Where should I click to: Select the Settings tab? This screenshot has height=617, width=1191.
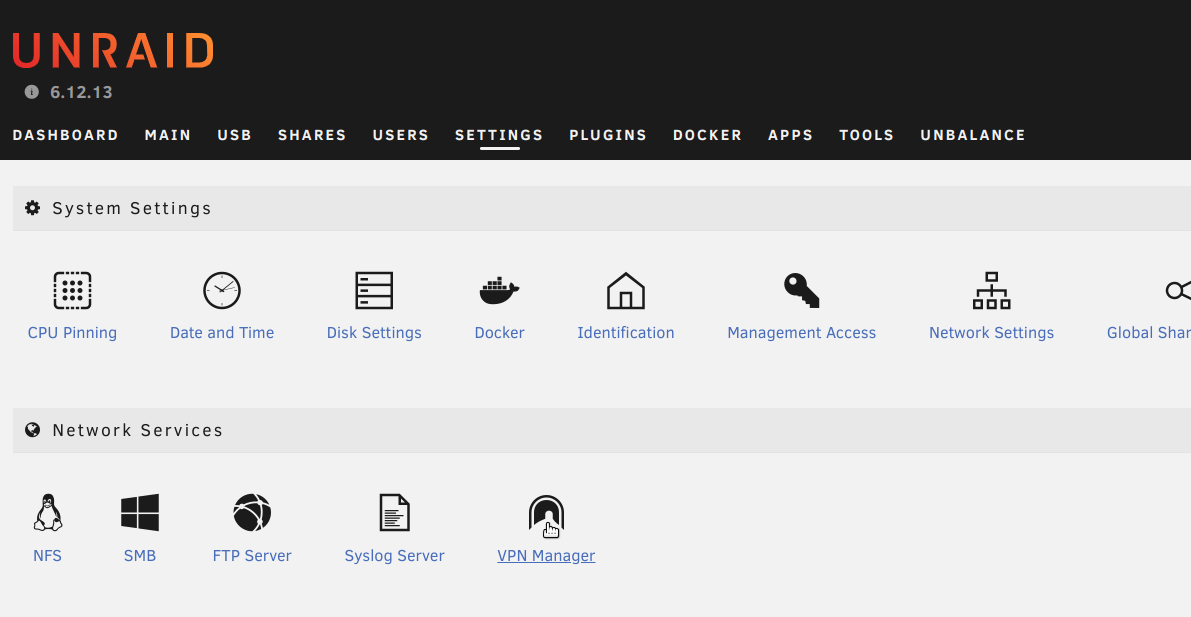(499, 135)
